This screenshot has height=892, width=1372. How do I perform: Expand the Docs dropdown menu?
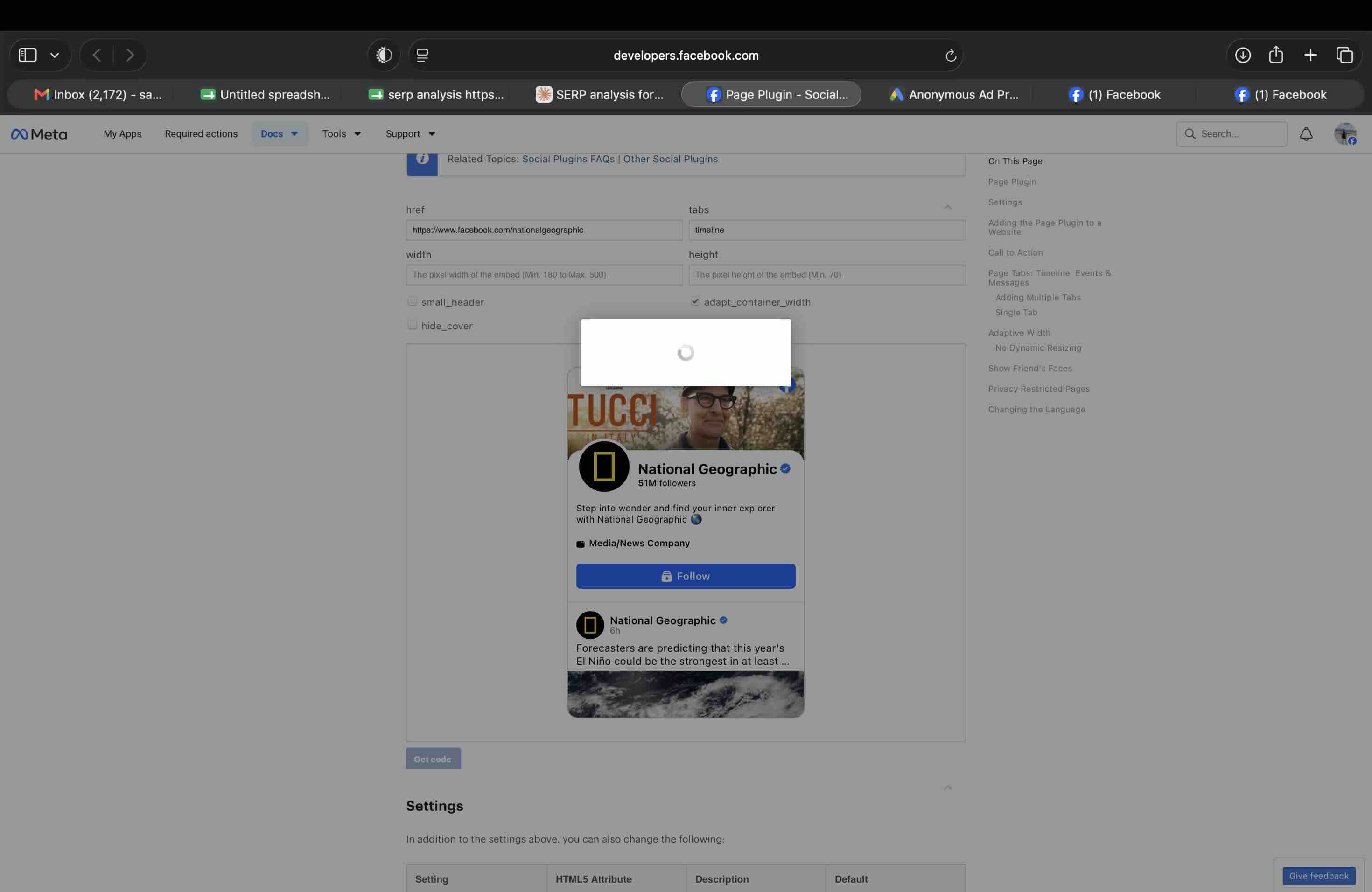click(x=280, y=134)
